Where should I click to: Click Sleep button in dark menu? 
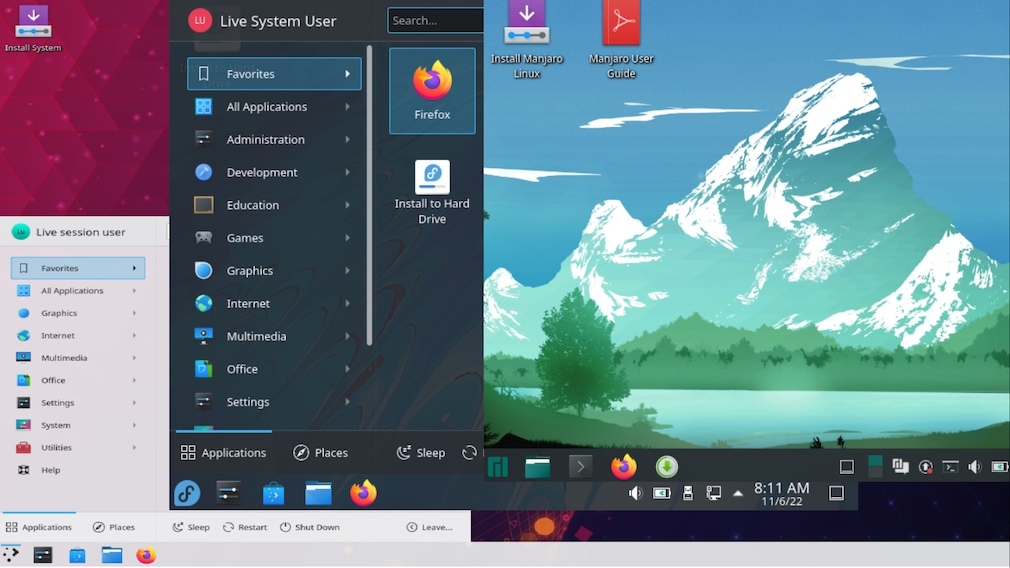point(421,453)
